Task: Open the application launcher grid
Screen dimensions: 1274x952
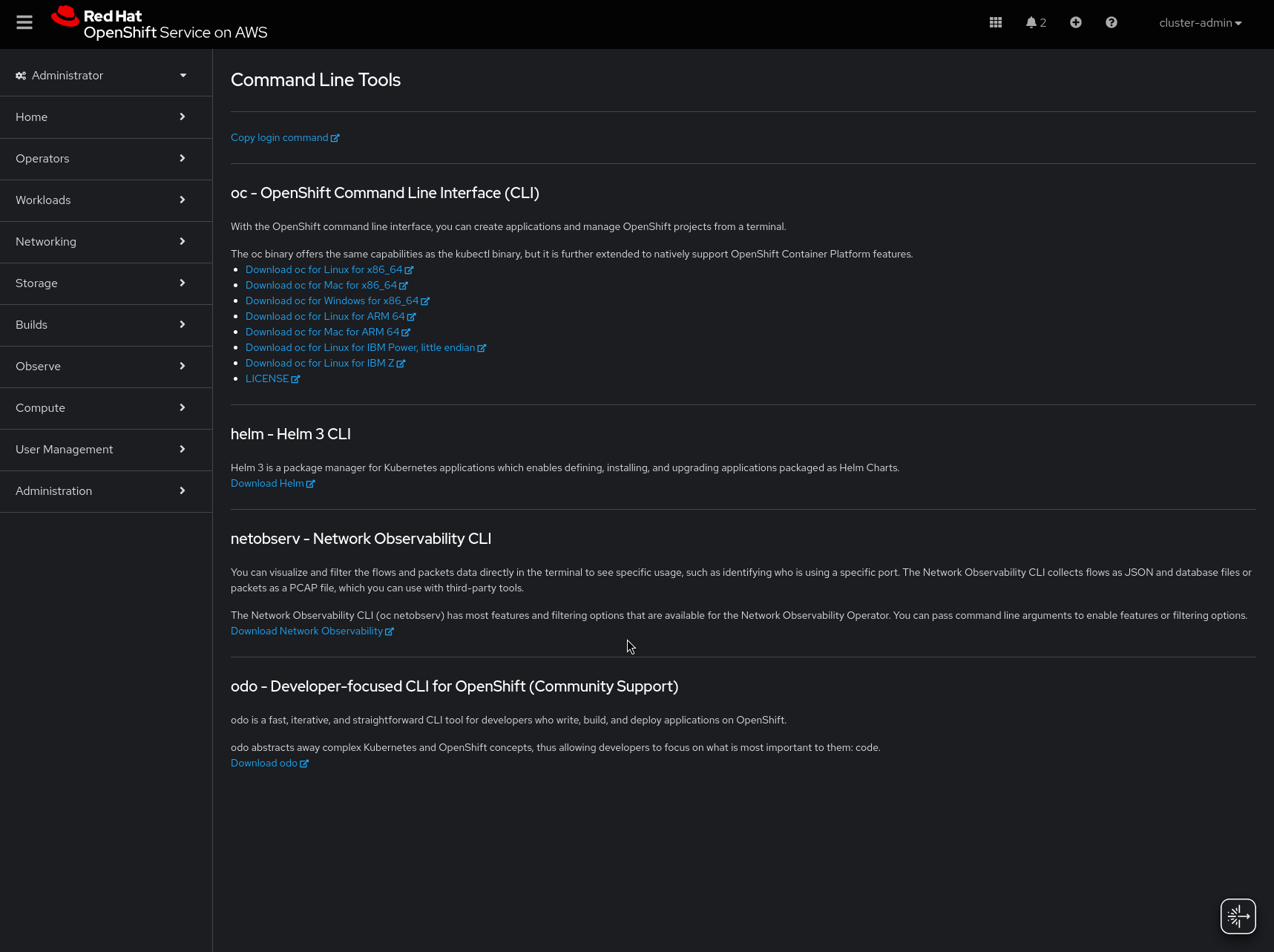Action: click(x=996, y=23)
